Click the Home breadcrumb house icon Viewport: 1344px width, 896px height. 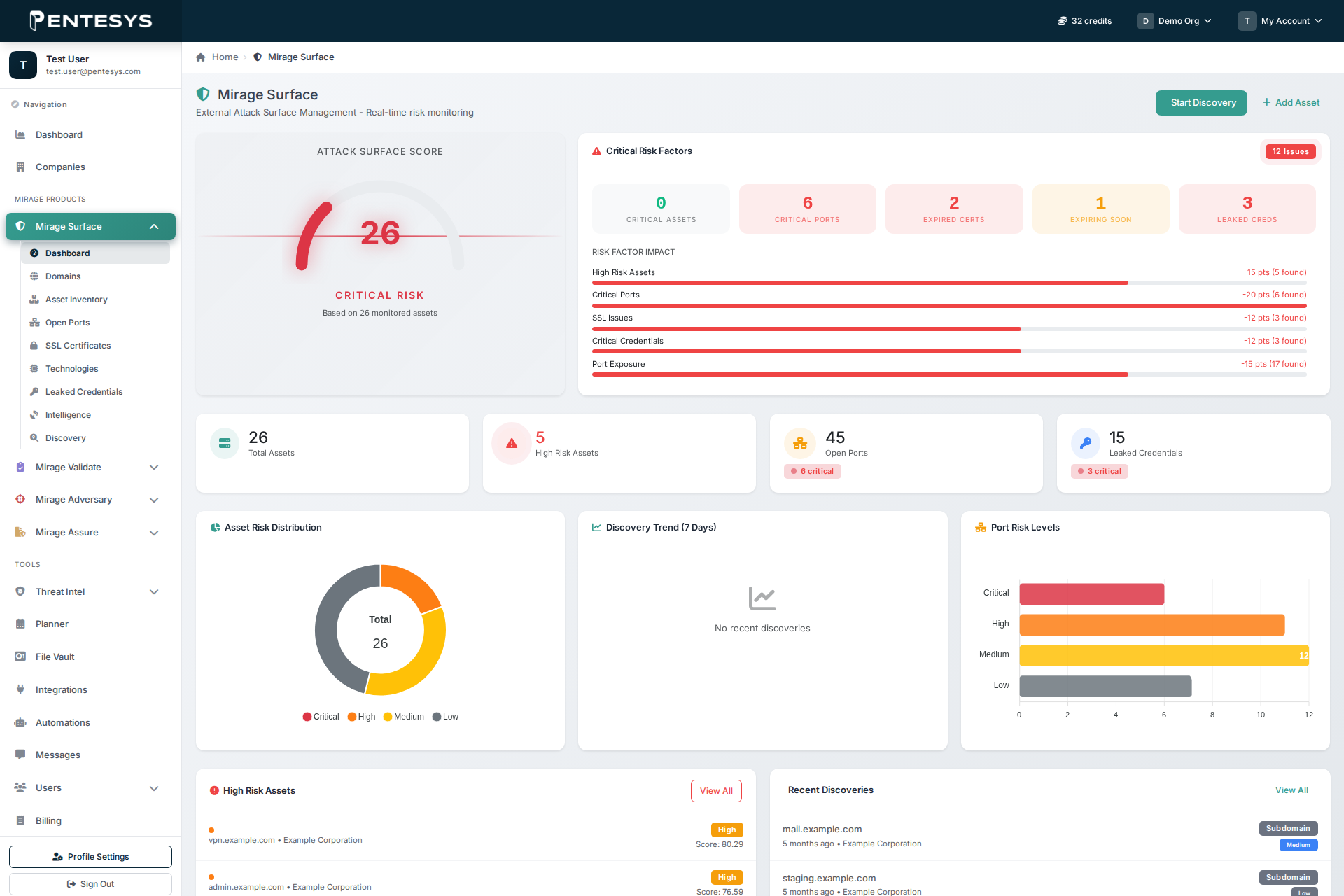201,57
